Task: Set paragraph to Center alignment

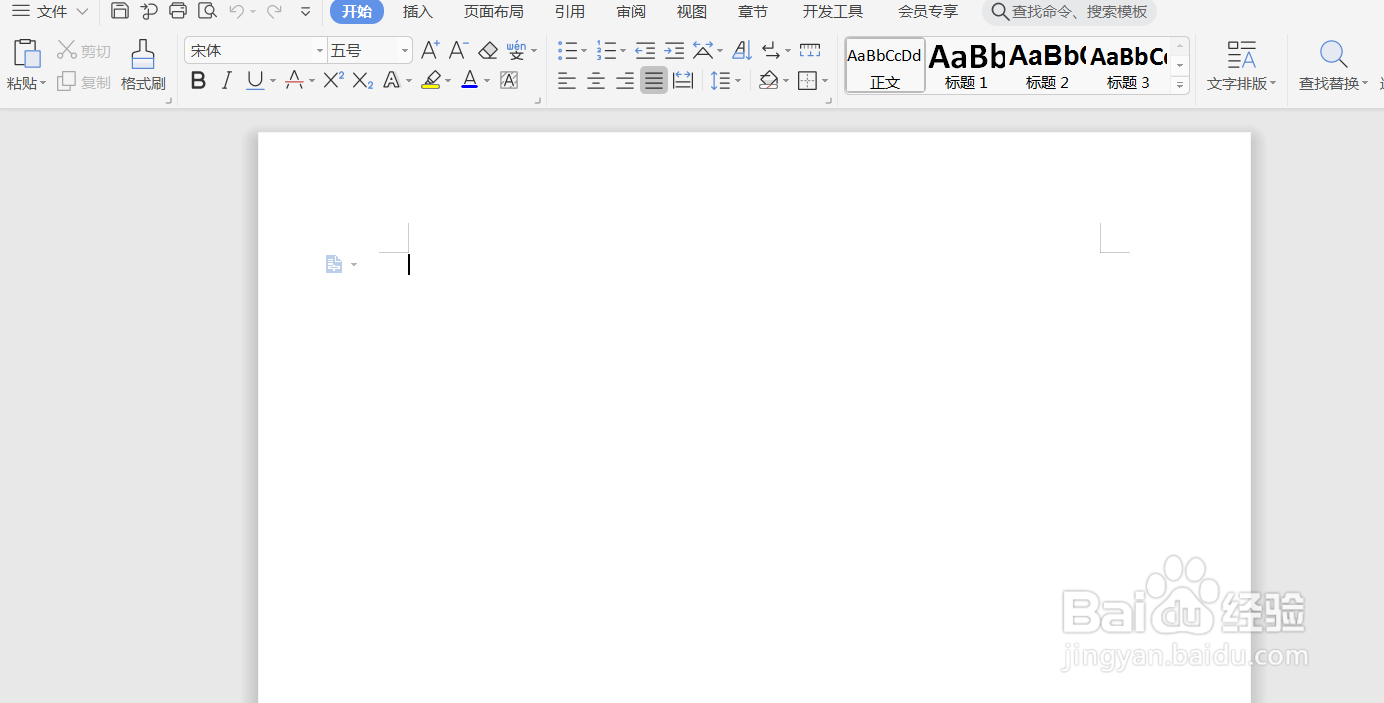Action: click(596, 81)
